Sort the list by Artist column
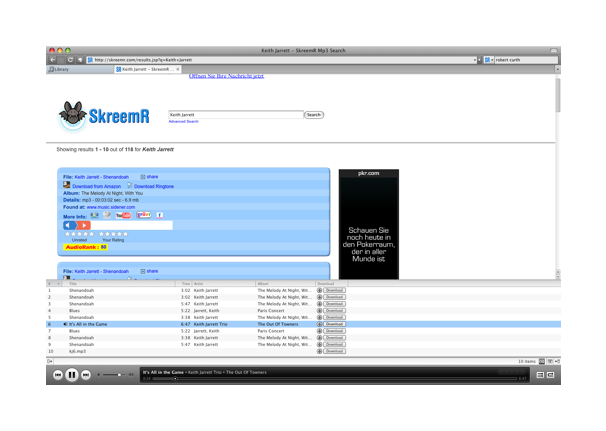 pos(224,284)
